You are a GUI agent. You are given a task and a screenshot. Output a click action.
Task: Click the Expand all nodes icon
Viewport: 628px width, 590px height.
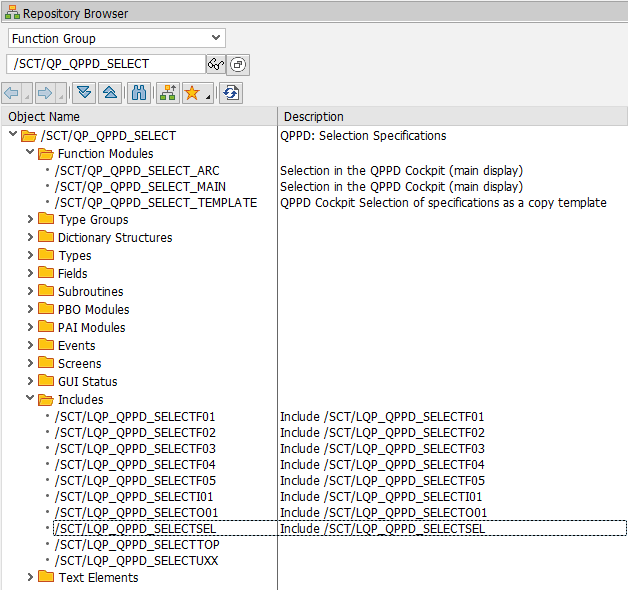(x=84, y=92)
